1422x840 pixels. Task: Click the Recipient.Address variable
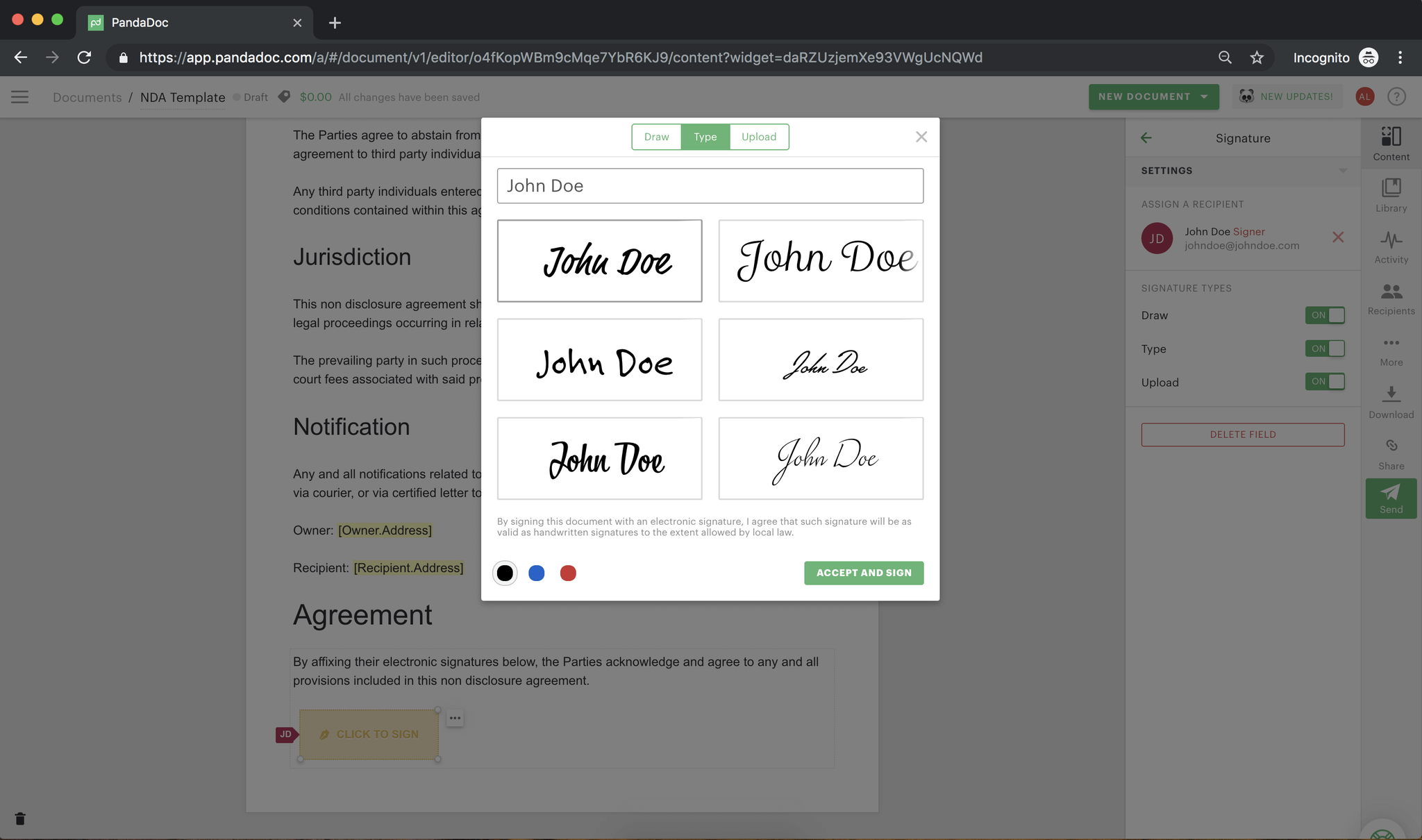point(408,568)
